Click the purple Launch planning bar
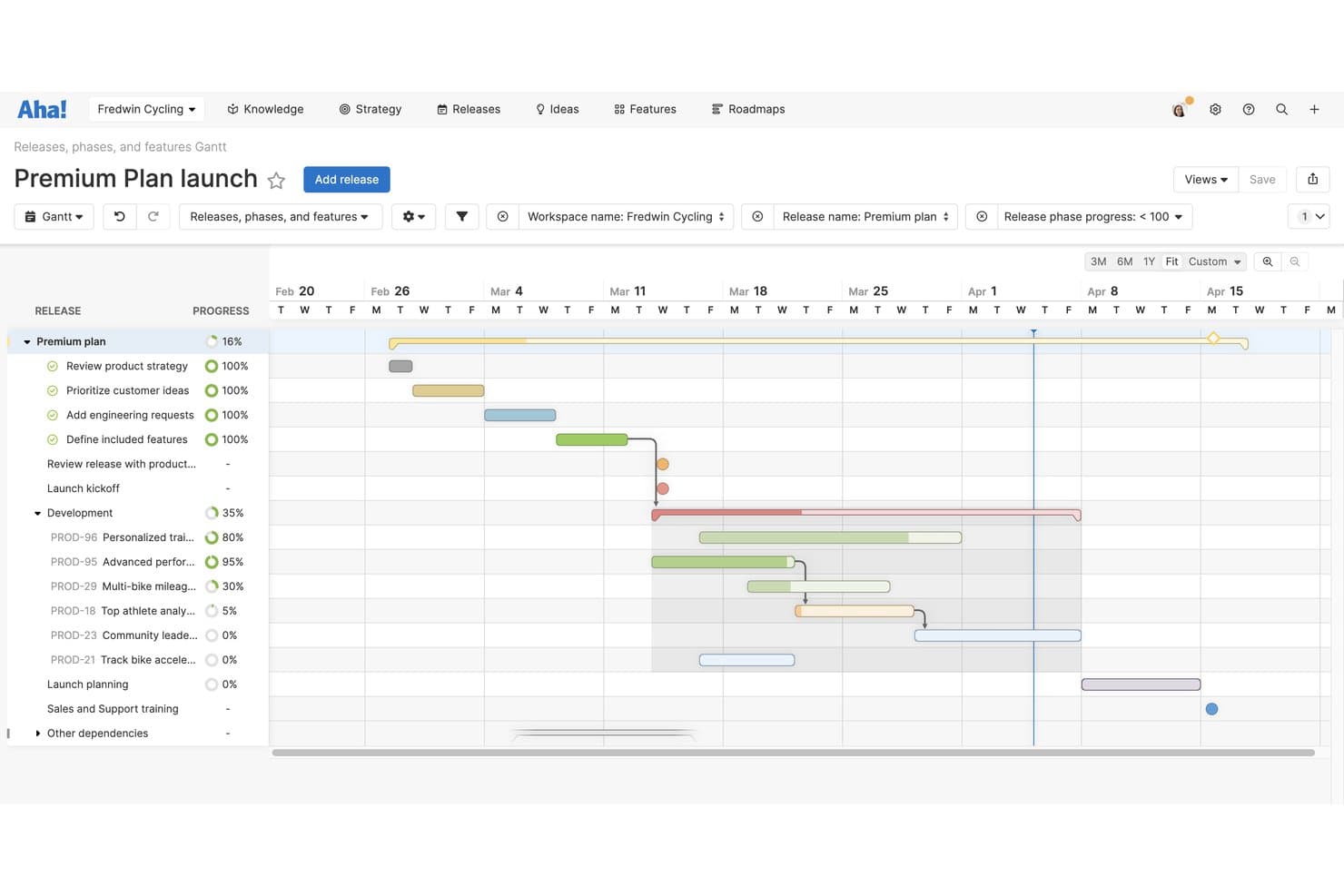 point(1141,684)
